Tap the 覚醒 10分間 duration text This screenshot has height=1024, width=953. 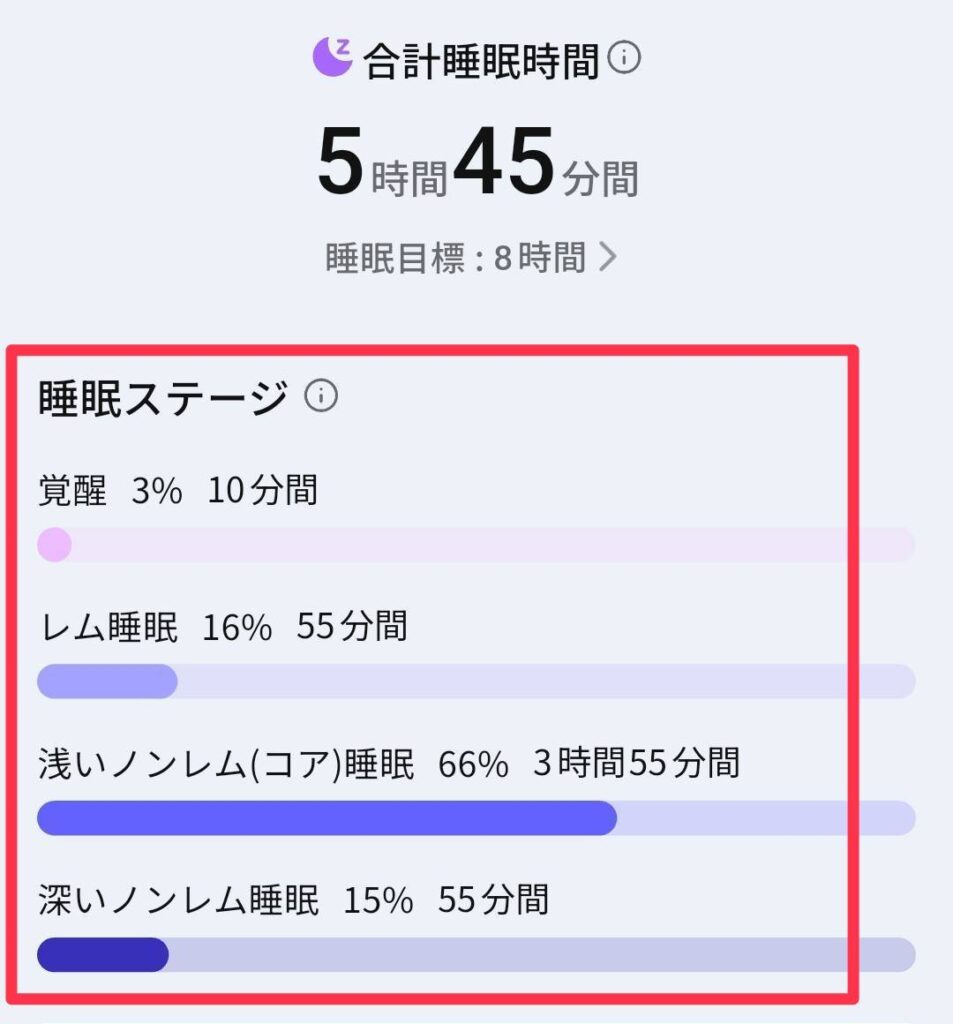[262, 491]
